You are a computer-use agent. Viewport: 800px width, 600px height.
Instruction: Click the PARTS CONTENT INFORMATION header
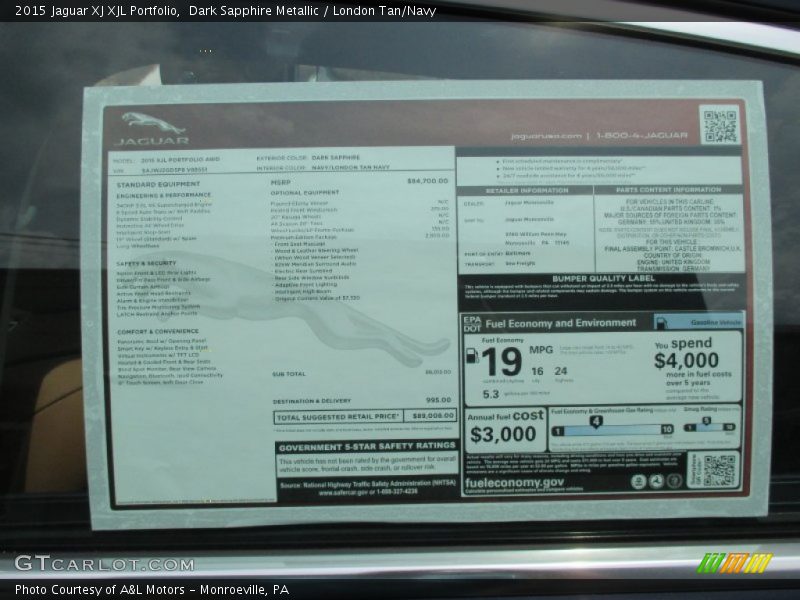(668, 189)
